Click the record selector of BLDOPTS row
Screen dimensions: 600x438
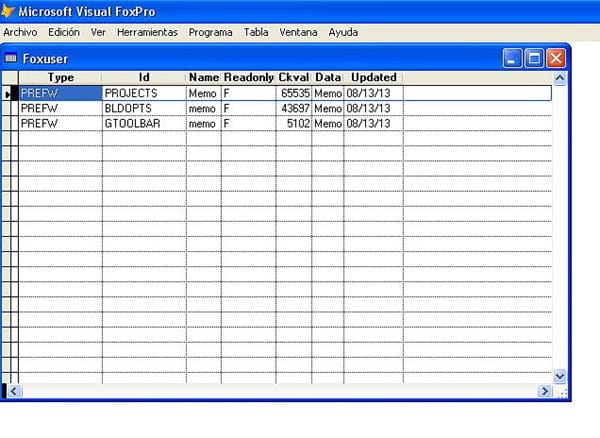pyautogui.click(x=7, y=109)
